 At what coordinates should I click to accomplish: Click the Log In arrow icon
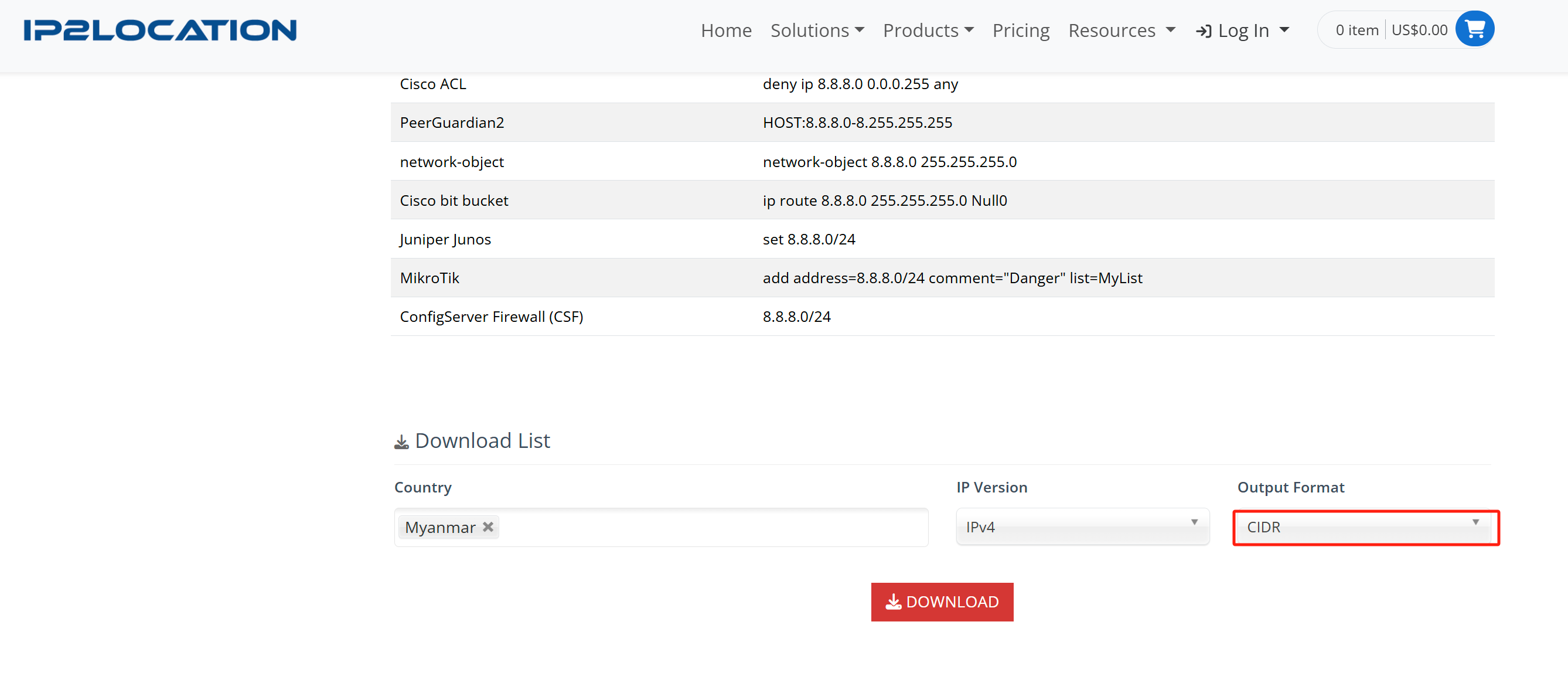pos(1203,31)
